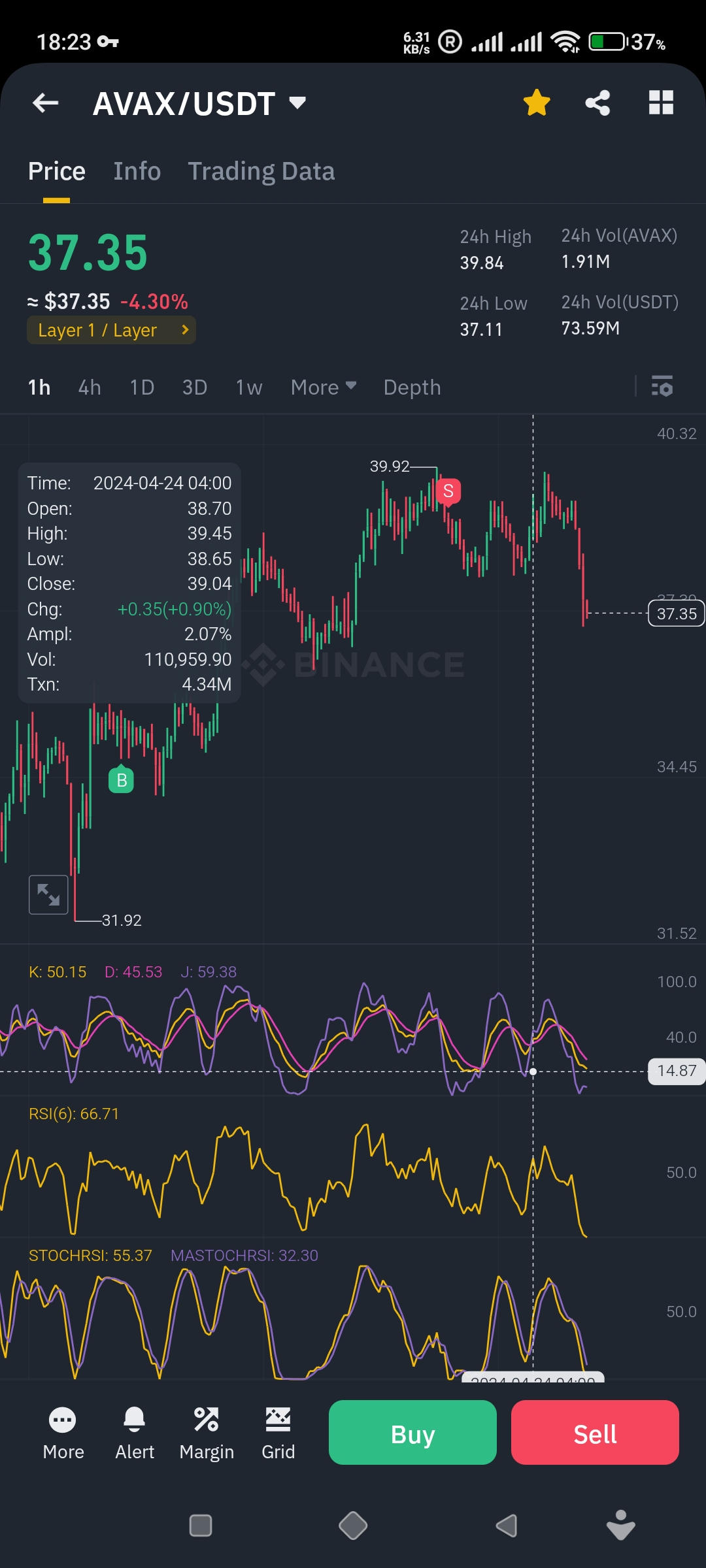The width and height of the screenshot is (706, 1568).
Task: Tap the Android back triangle button
Action: 507,1526
